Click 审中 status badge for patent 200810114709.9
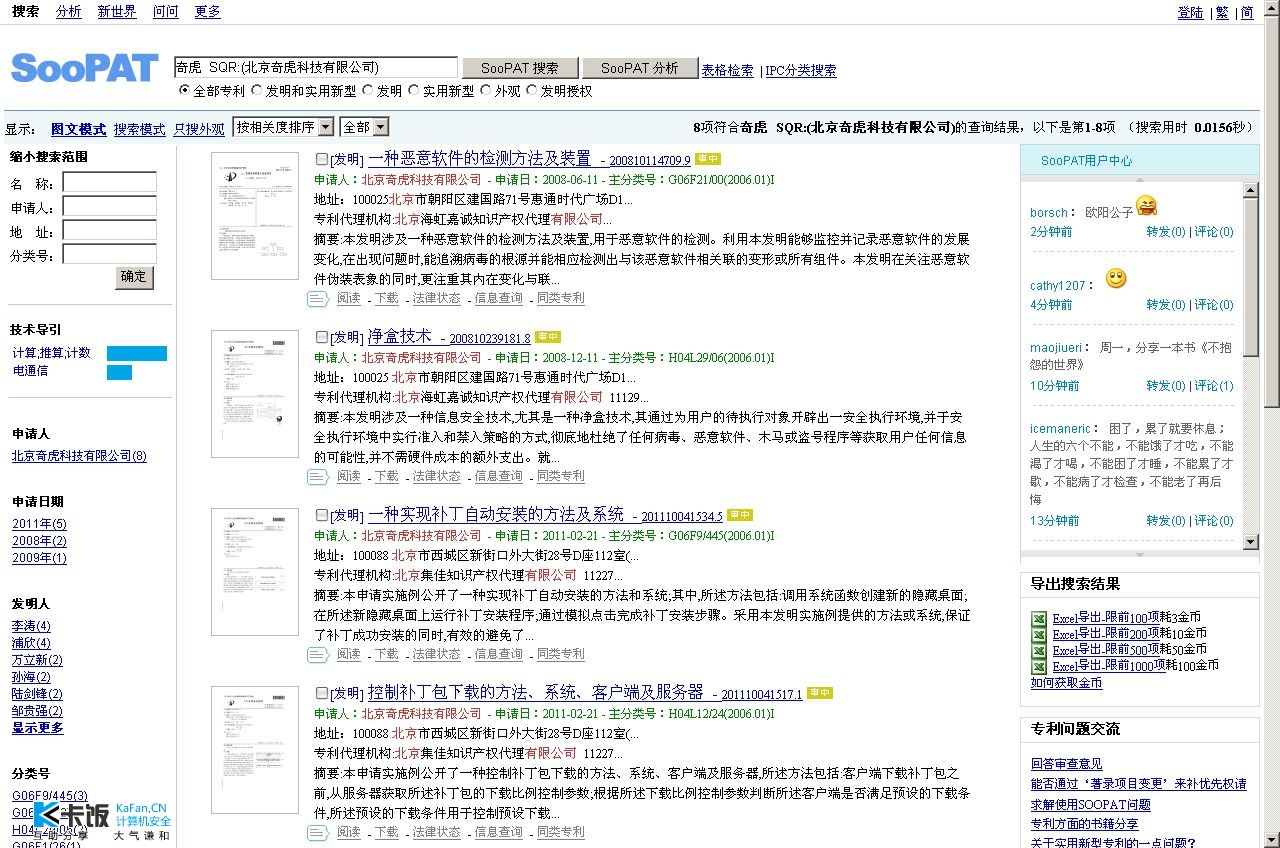 [x=708, y=159]
